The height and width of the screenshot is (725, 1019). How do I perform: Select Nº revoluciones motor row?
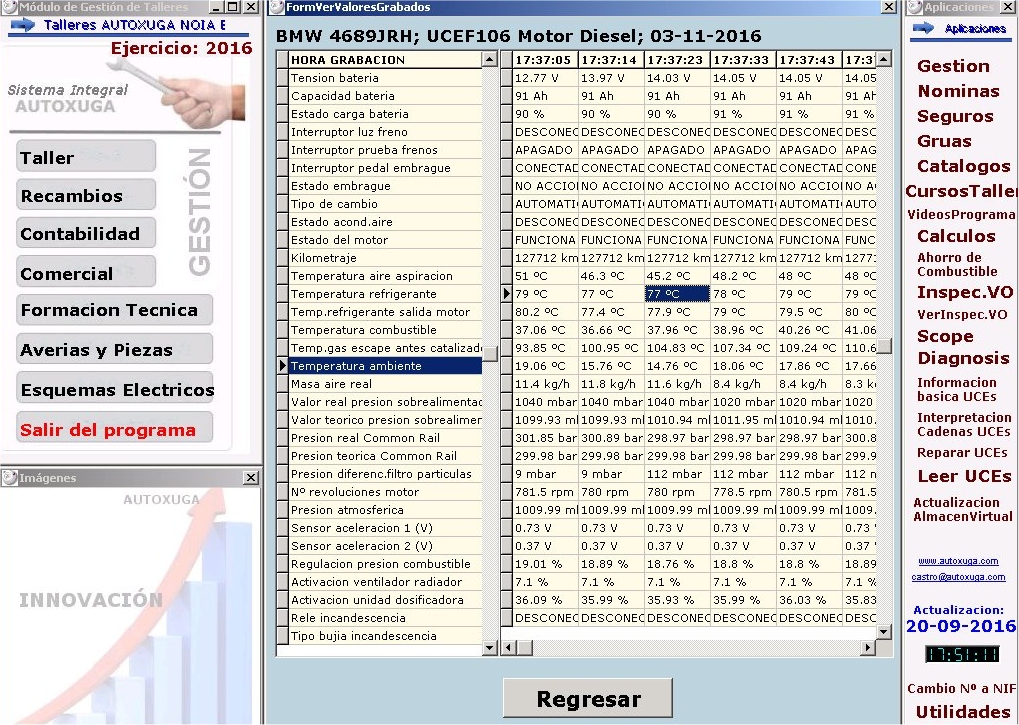click(x=385, y=492)
